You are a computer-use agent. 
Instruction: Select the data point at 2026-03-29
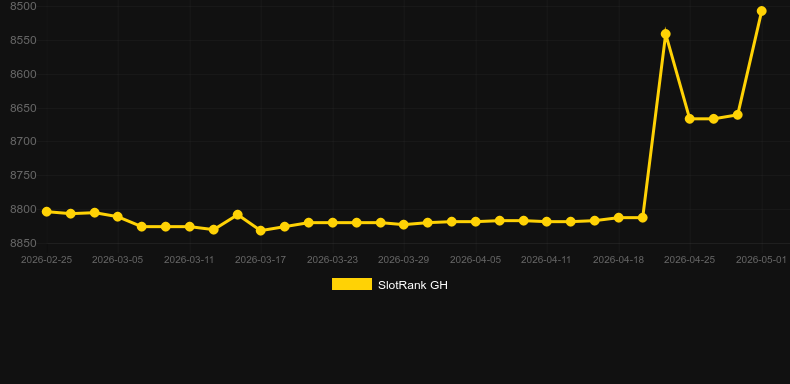point(404,225)
